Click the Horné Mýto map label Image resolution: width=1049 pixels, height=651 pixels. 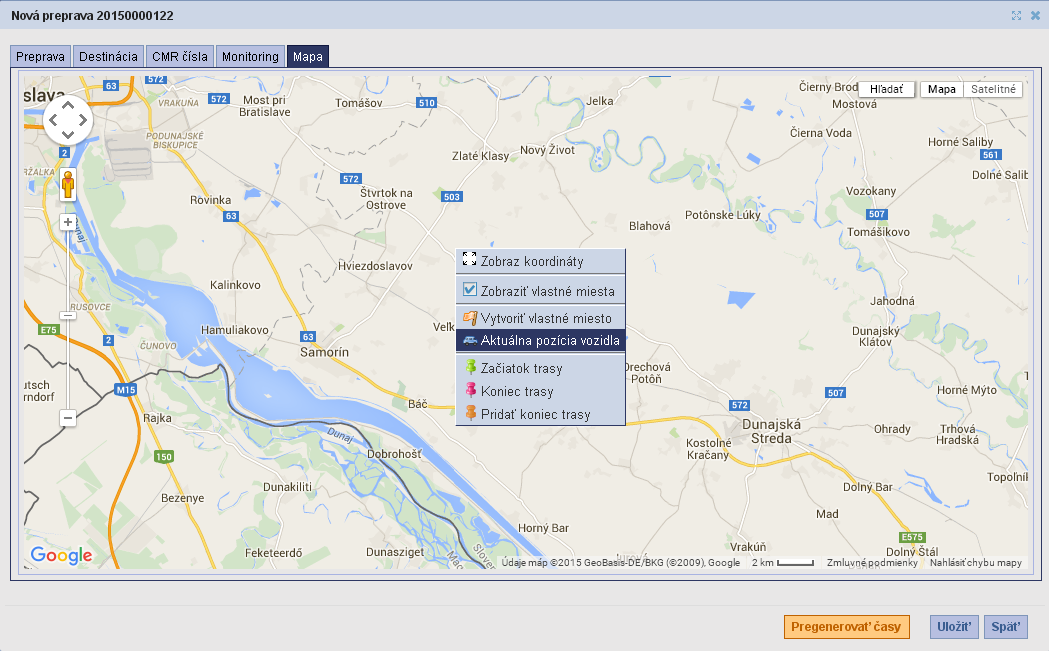(x=967, y=390)
